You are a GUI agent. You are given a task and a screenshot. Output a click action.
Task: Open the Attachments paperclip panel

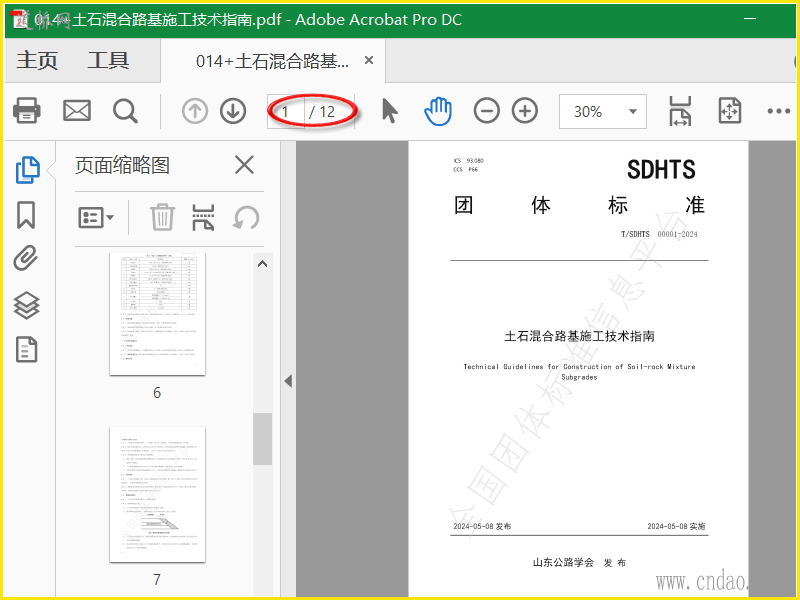pos(26,258)
